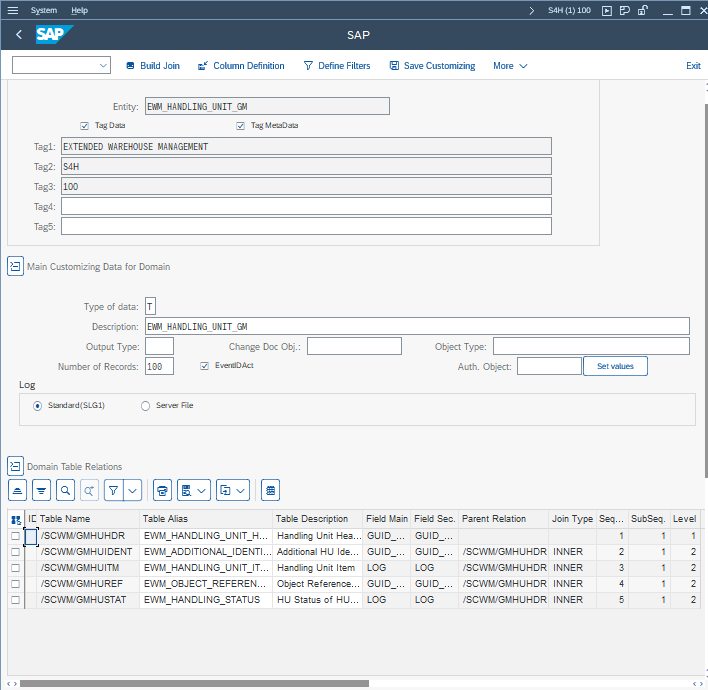Open the command field dropdown

point(104,66)
